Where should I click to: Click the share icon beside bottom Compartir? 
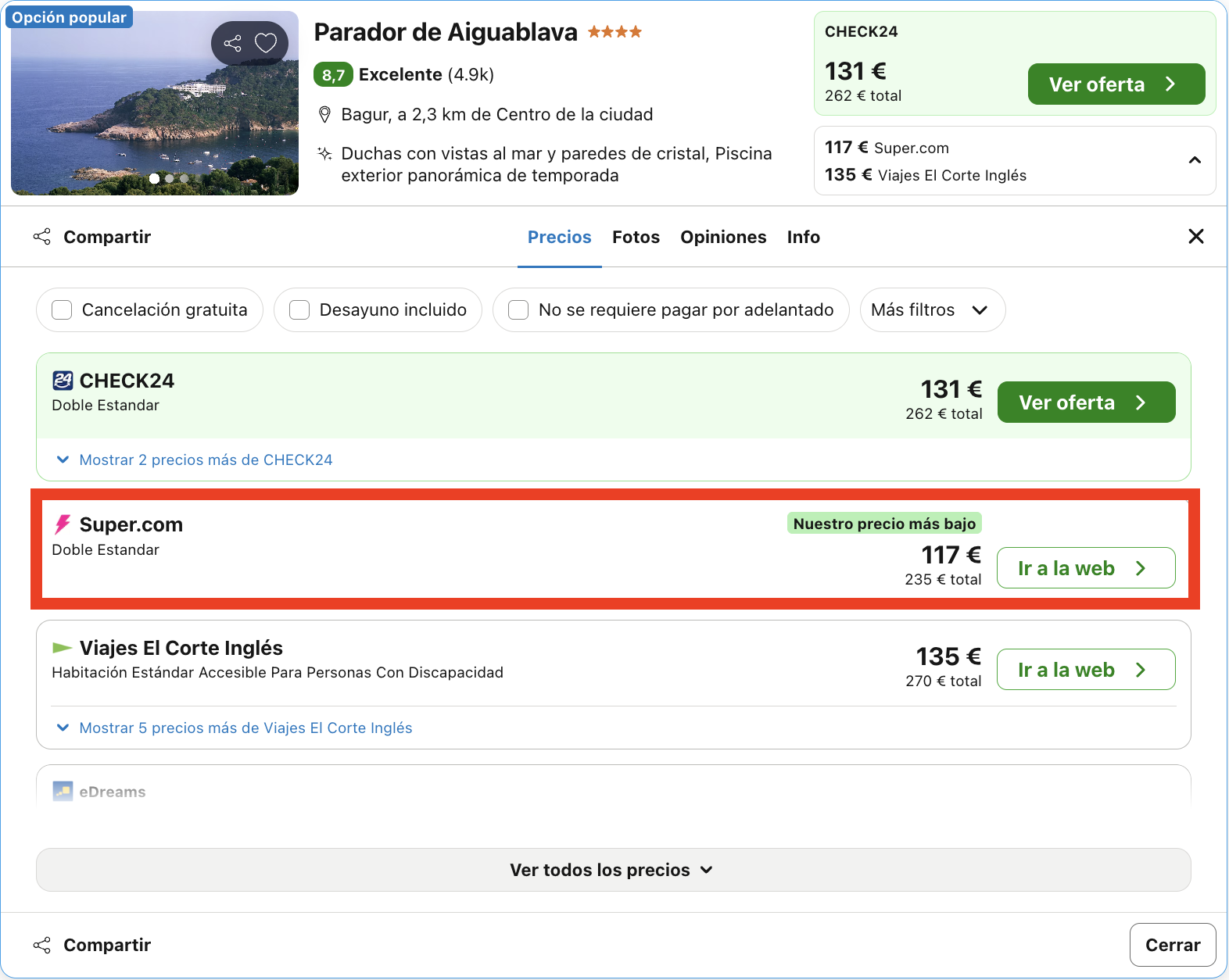pyautogui.click(x=42, y=945)
